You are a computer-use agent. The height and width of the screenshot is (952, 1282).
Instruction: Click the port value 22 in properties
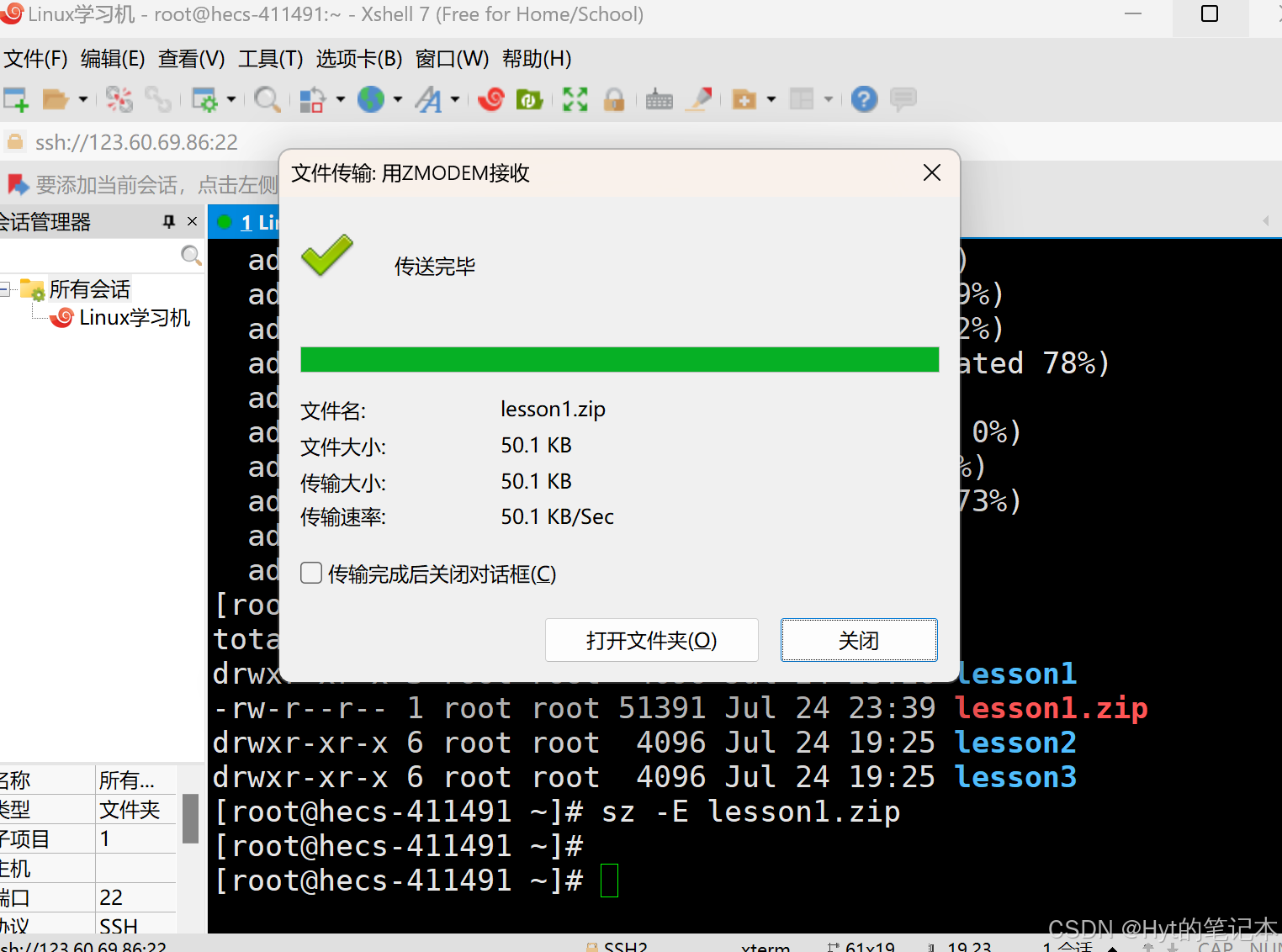click(x=111, y=897)
